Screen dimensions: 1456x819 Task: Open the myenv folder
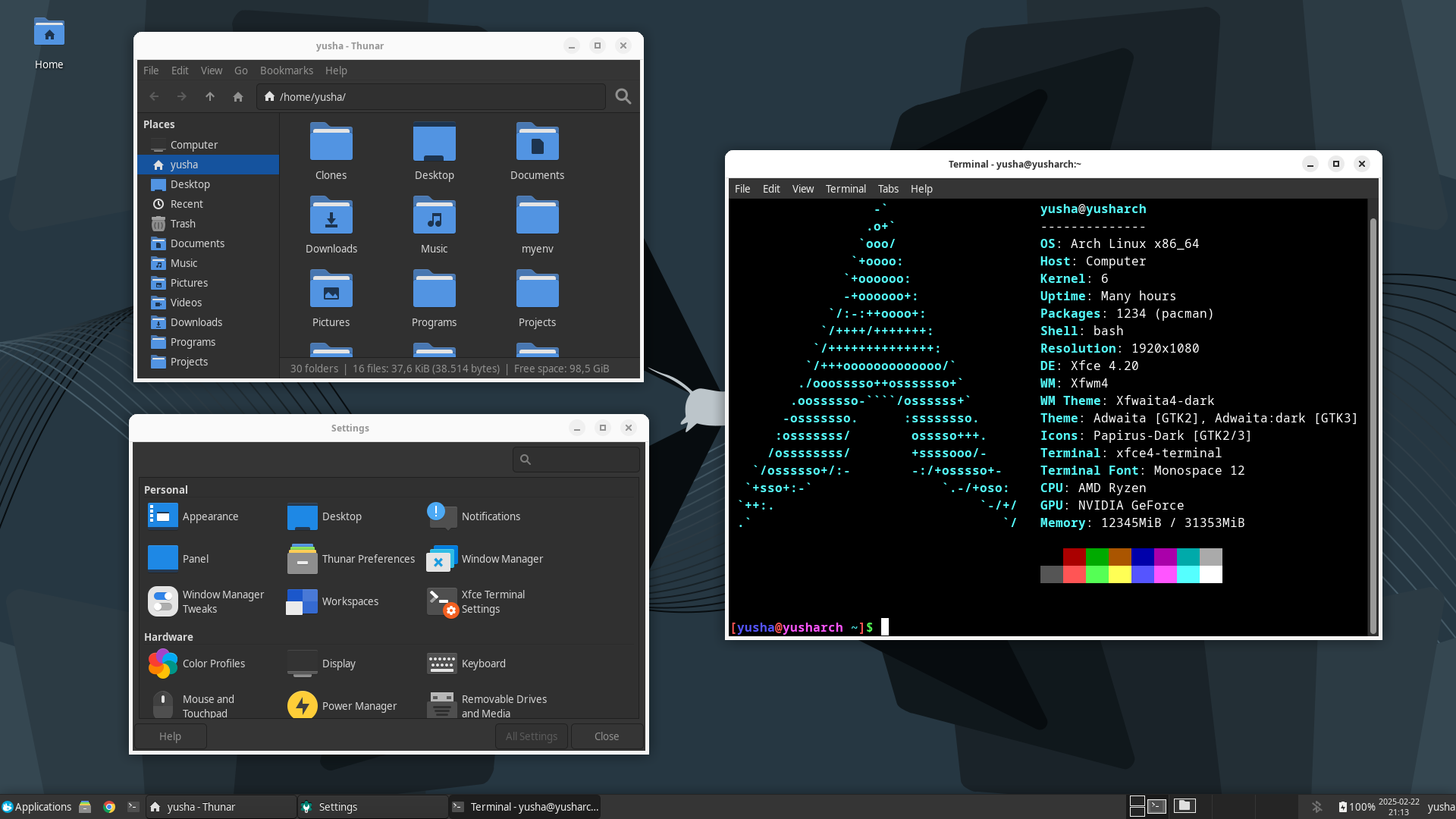538,215
